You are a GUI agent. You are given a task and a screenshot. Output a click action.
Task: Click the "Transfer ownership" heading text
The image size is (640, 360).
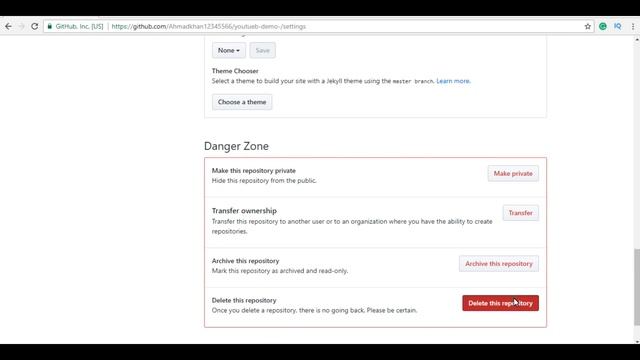click(x=244, y=211)
